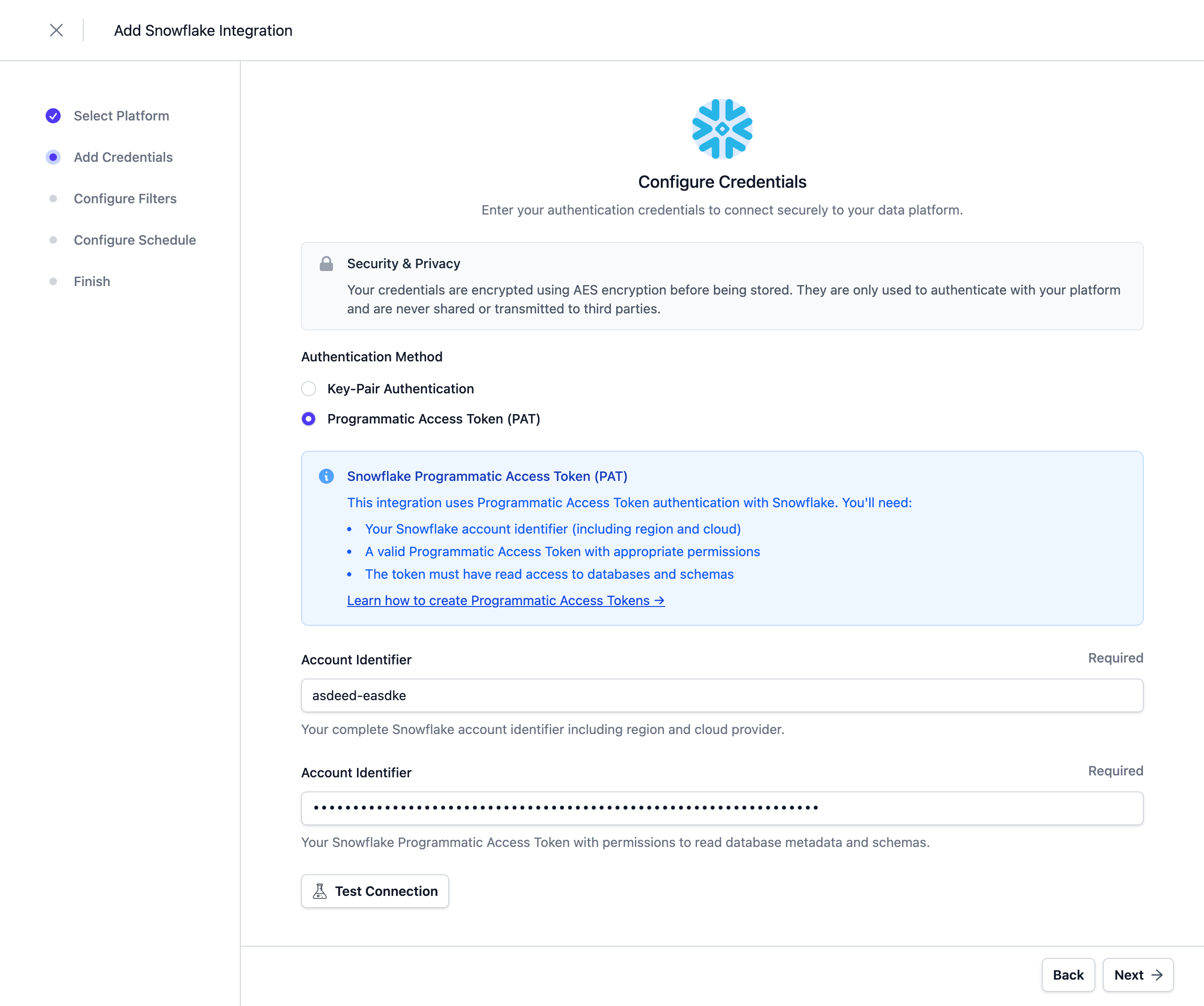Click the Select Platform completed checkmark icon

click(53, 116)
